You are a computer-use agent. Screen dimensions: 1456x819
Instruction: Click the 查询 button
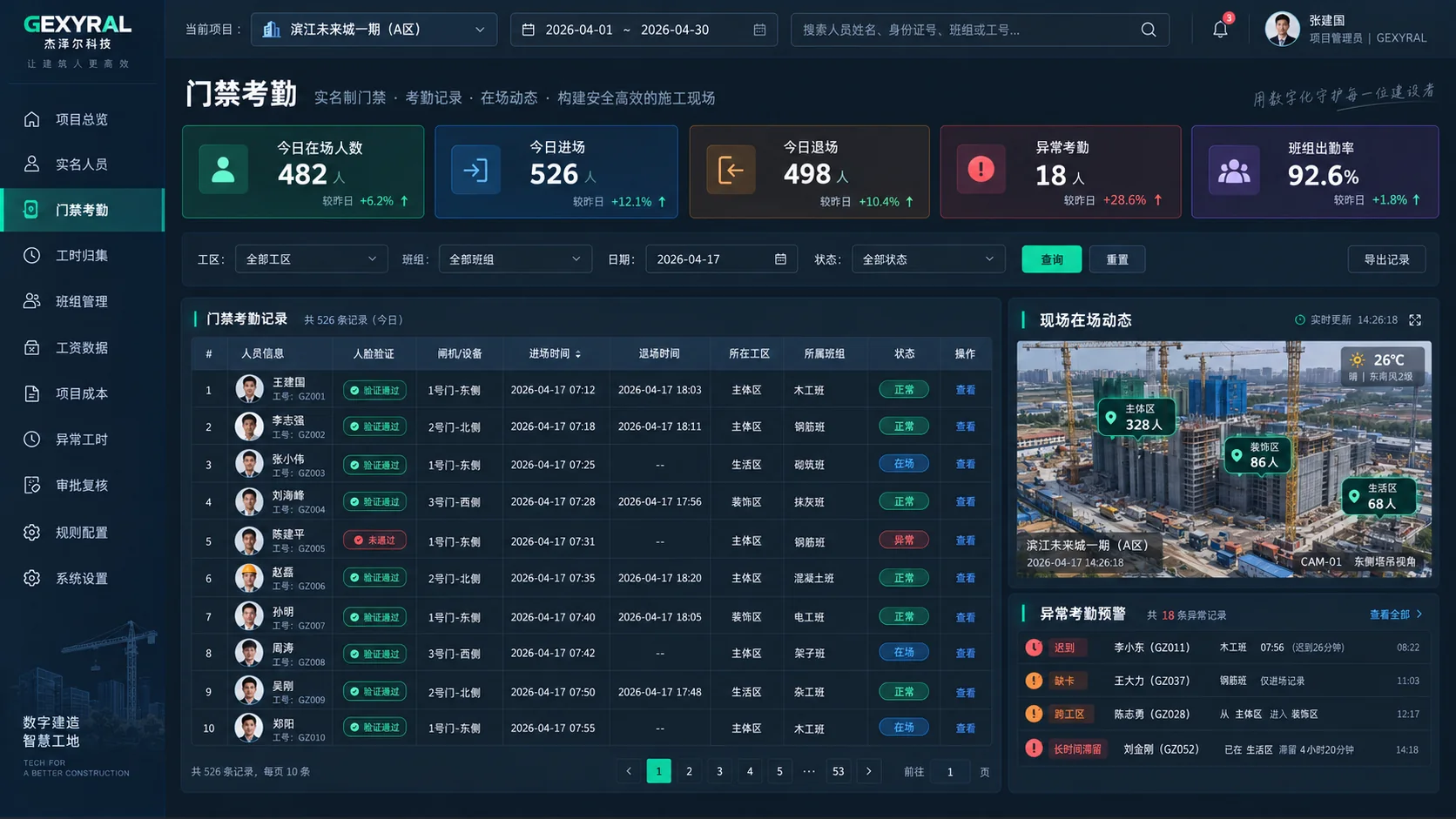(1052, 259)
